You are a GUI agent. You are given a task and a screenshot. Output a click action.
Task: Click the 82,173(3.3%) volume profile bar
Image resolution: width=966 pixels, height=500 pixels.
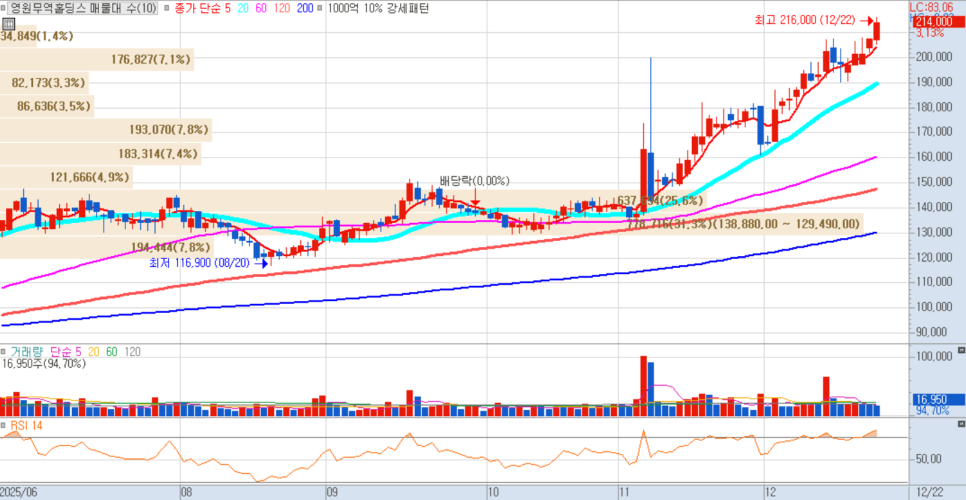pyautogui.click(x=44, y=82)
